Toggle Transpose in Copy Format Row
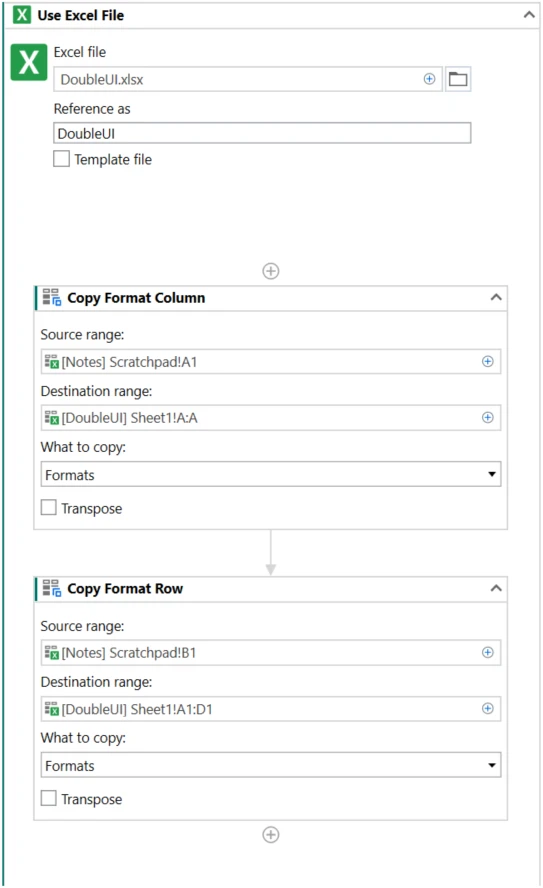 click(x=49, y=799)
